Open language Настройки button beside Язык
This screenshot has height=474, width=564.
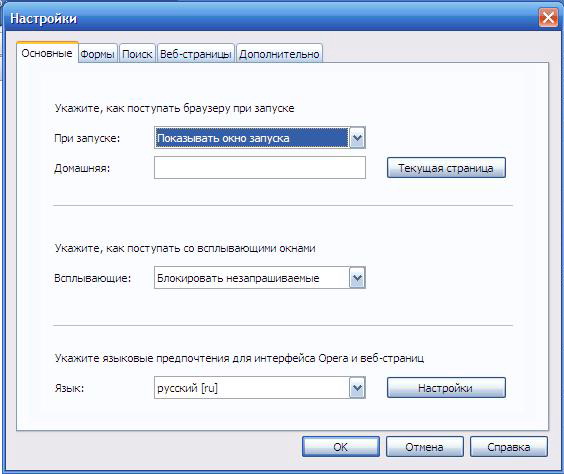(446, 388)
